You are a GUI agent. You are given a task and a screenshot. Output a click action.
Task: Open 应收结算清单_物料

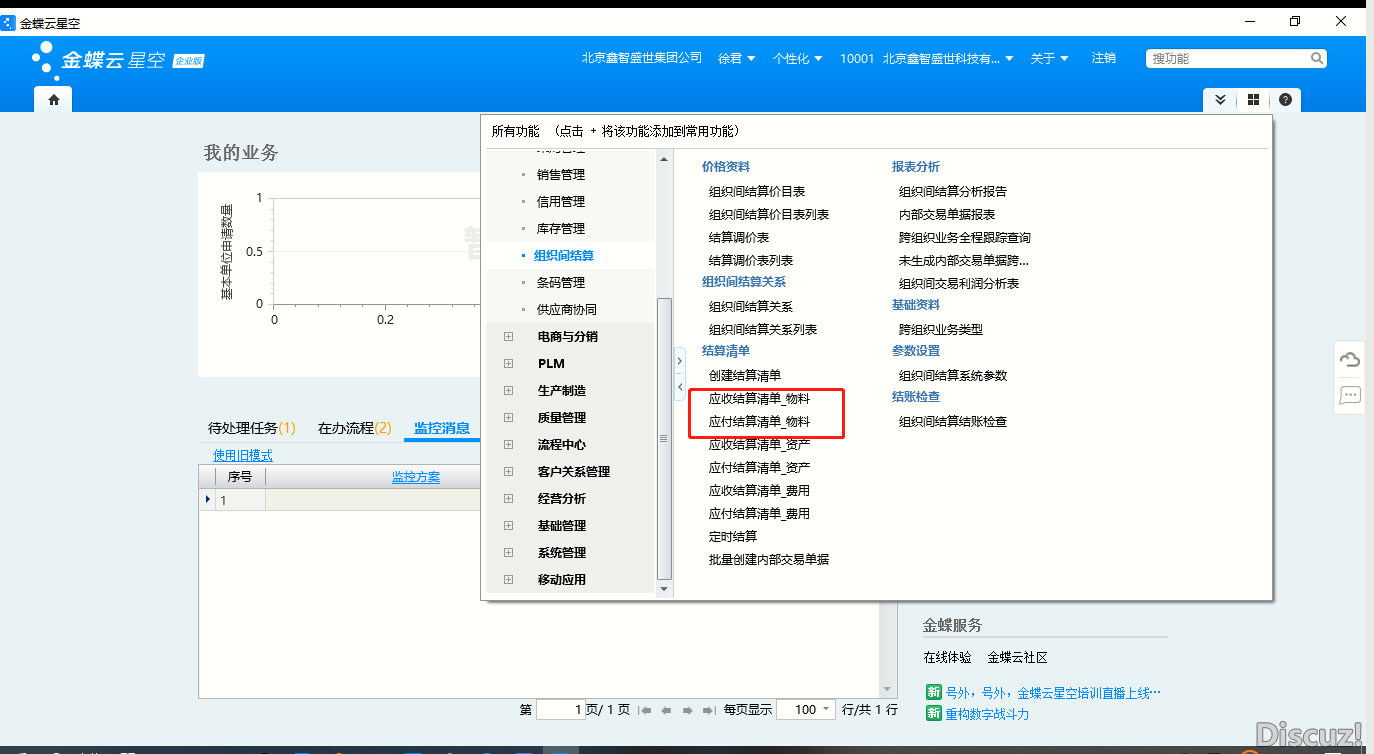pyautogui.click(x=759, y=399)
